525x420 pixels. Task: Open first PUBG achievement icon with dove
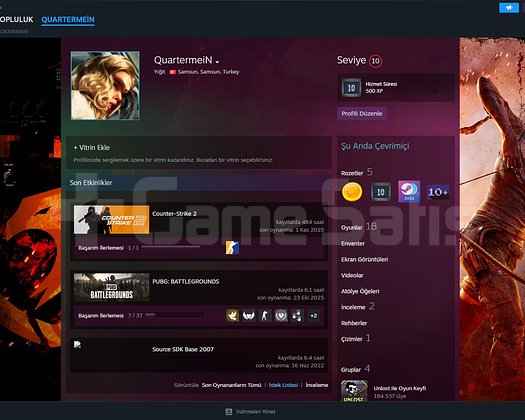[232, 316]
